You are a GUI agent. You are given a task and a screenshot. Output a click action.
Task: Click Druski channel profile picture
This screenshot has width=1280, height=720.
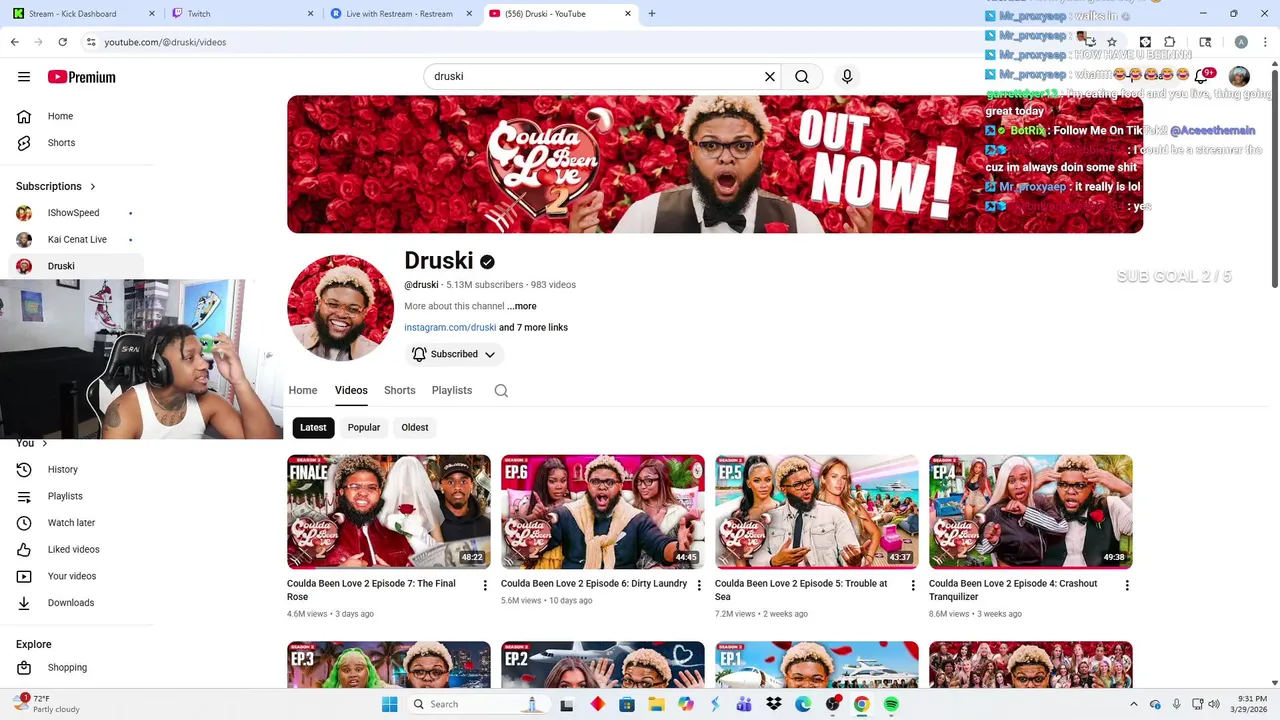340,307
